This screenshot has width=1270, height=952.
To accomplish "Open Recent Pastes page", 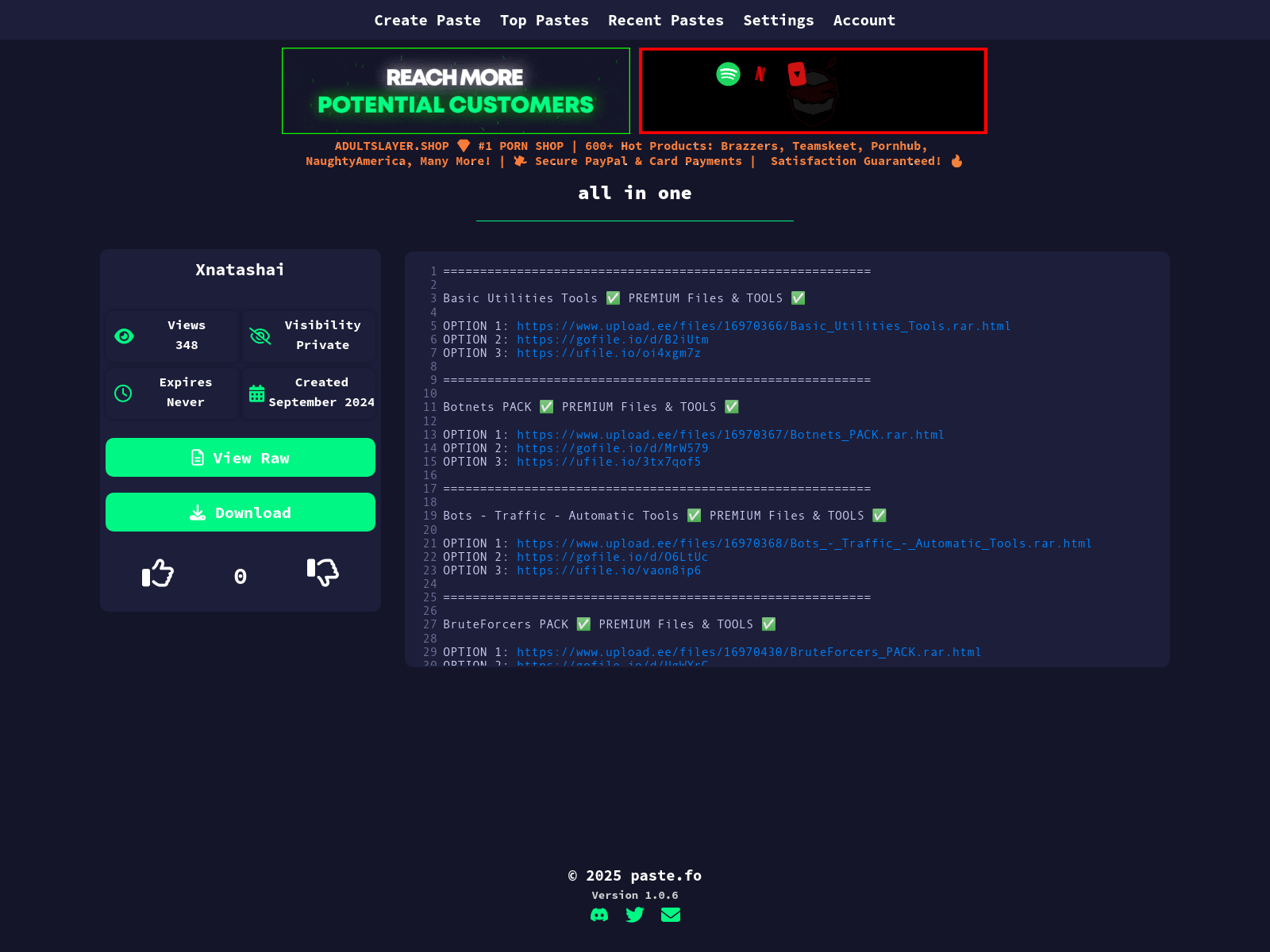I will (x=666, y=20).
